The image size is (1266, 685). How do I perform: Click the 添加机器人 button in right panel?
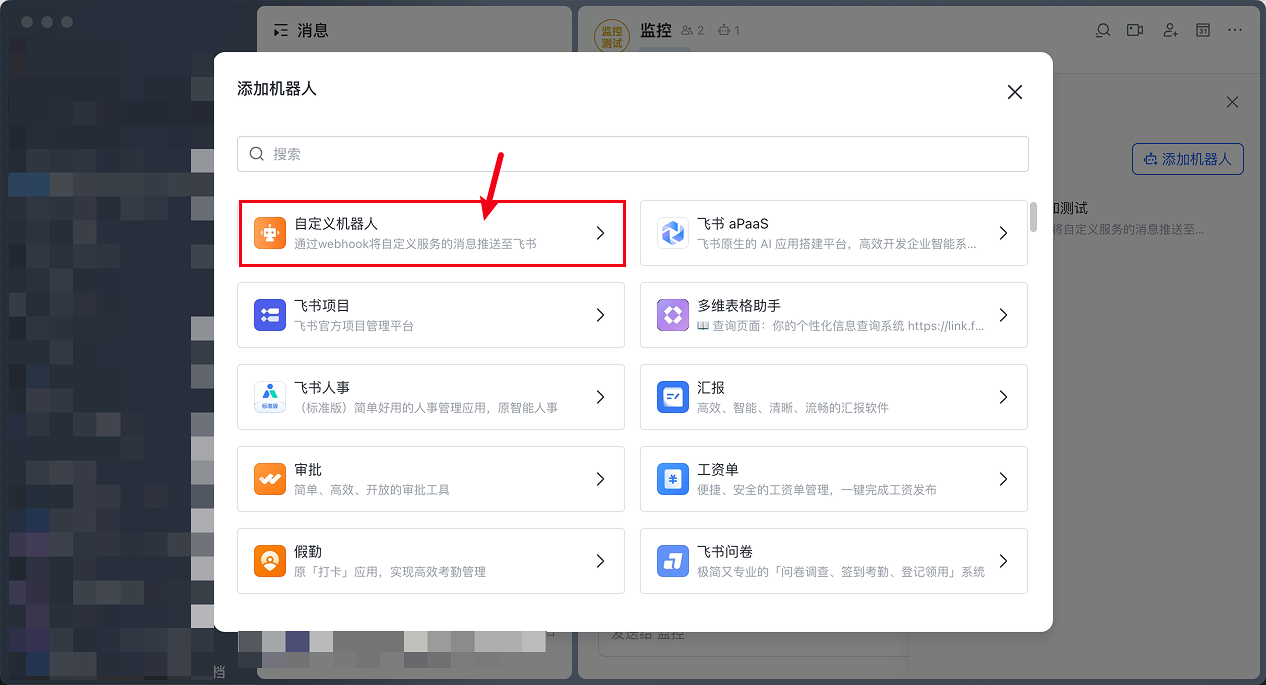1187,158
